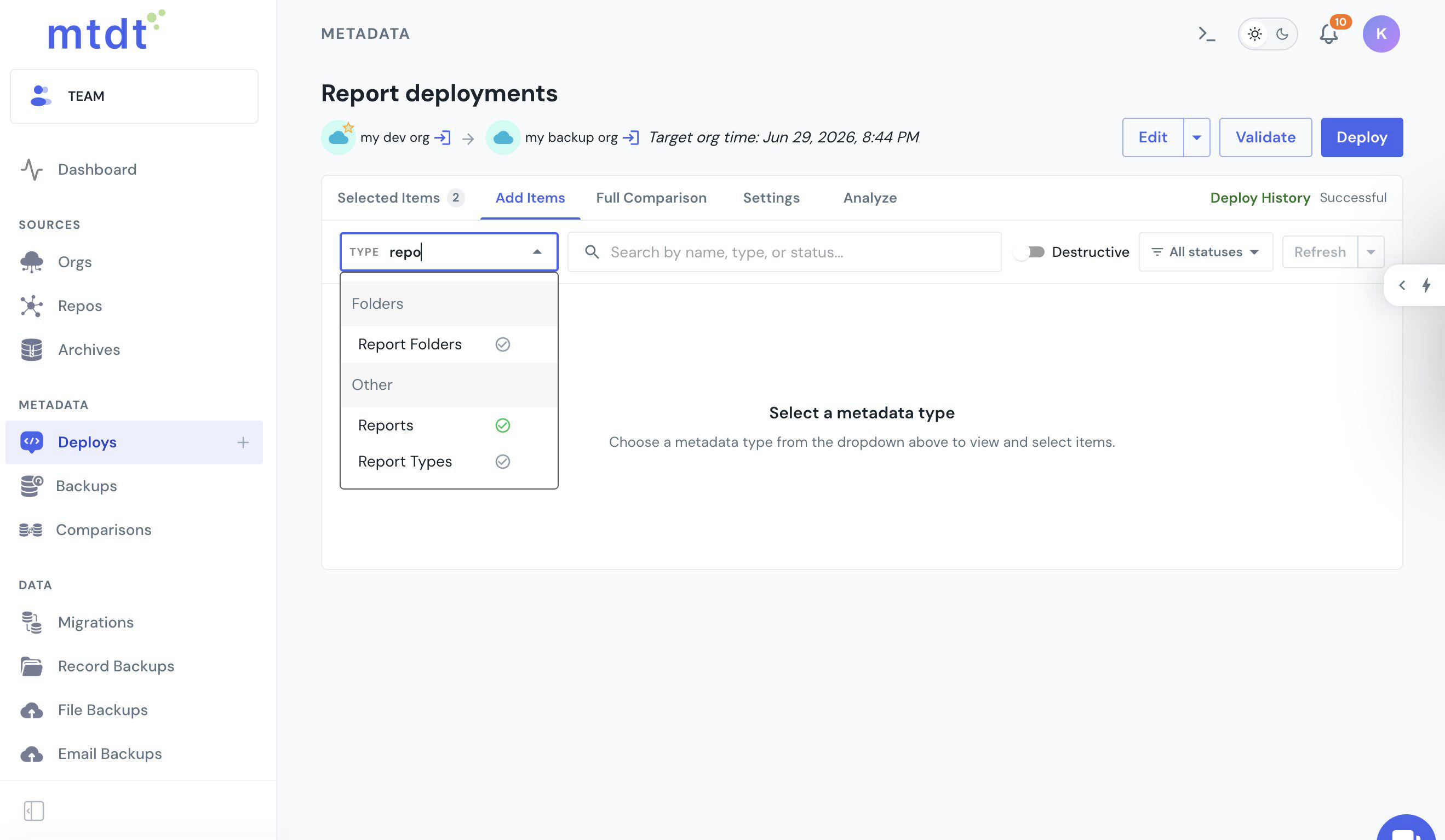Open Migrations in sidebar

coord(96,622)
